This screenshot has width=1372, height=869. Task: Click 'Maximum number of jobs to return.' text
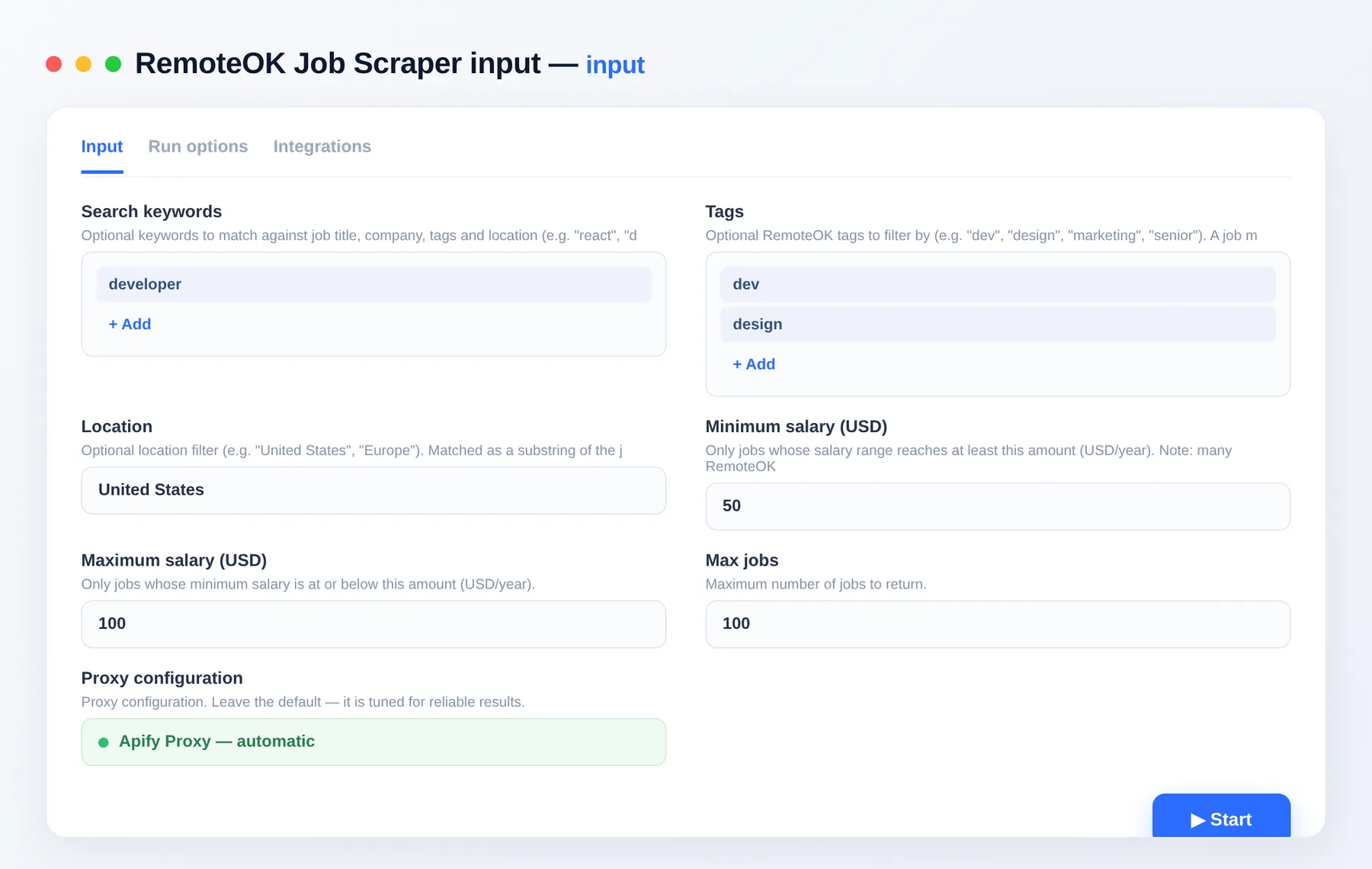click(816, 584)
